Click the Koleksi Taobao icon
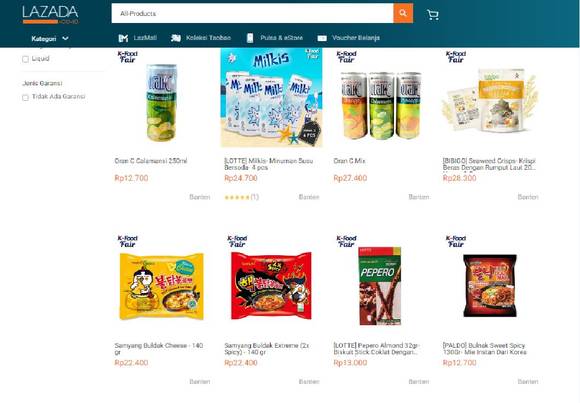The width and height of the screenshot is (580, 403). tap(176, 38)
